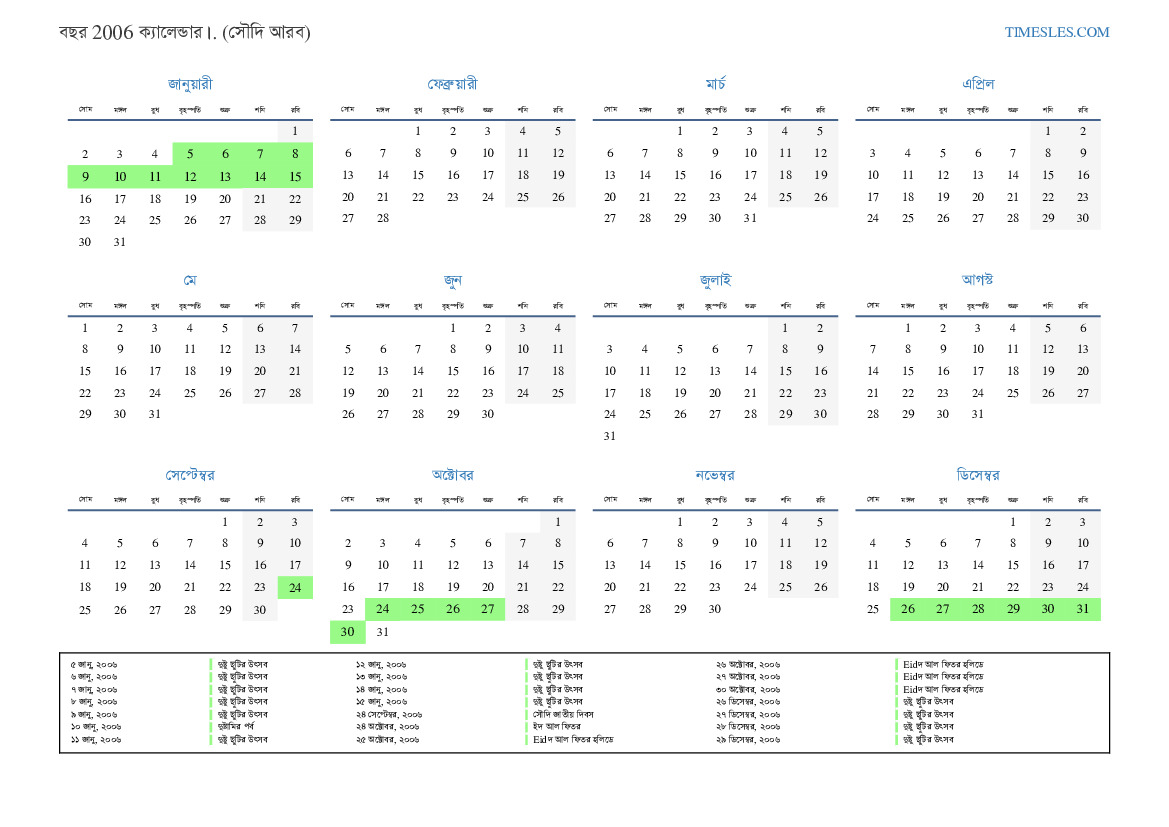The height and width of the screenshot is (827, 1169).
Task: Open the মার্চ month heading
Action: [715, 84]
